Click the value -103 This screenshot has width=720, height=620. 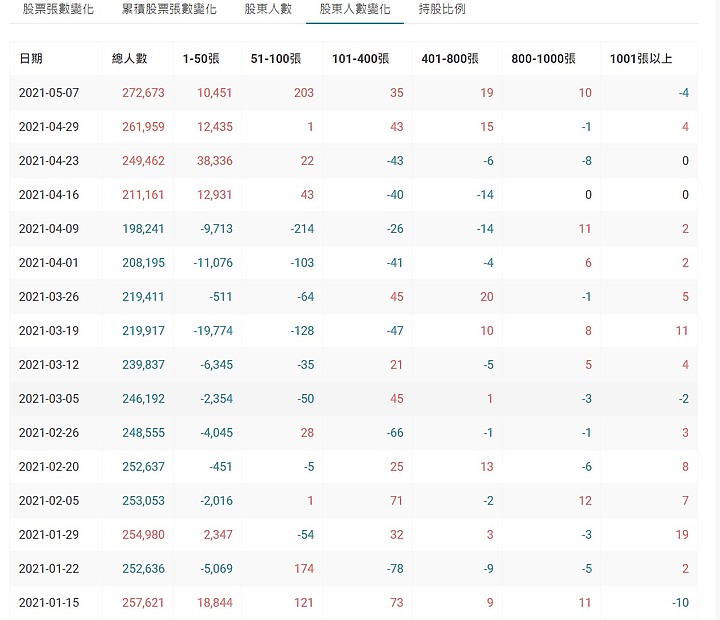pos(302,263)
